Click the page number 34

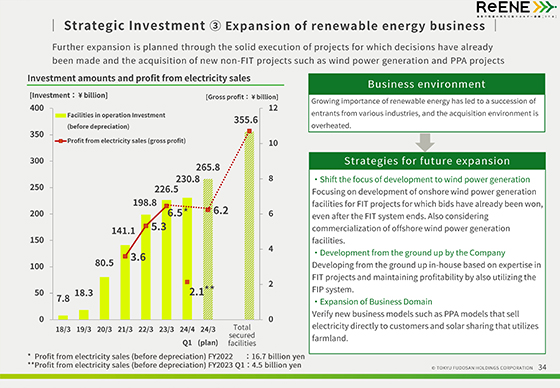542,367
